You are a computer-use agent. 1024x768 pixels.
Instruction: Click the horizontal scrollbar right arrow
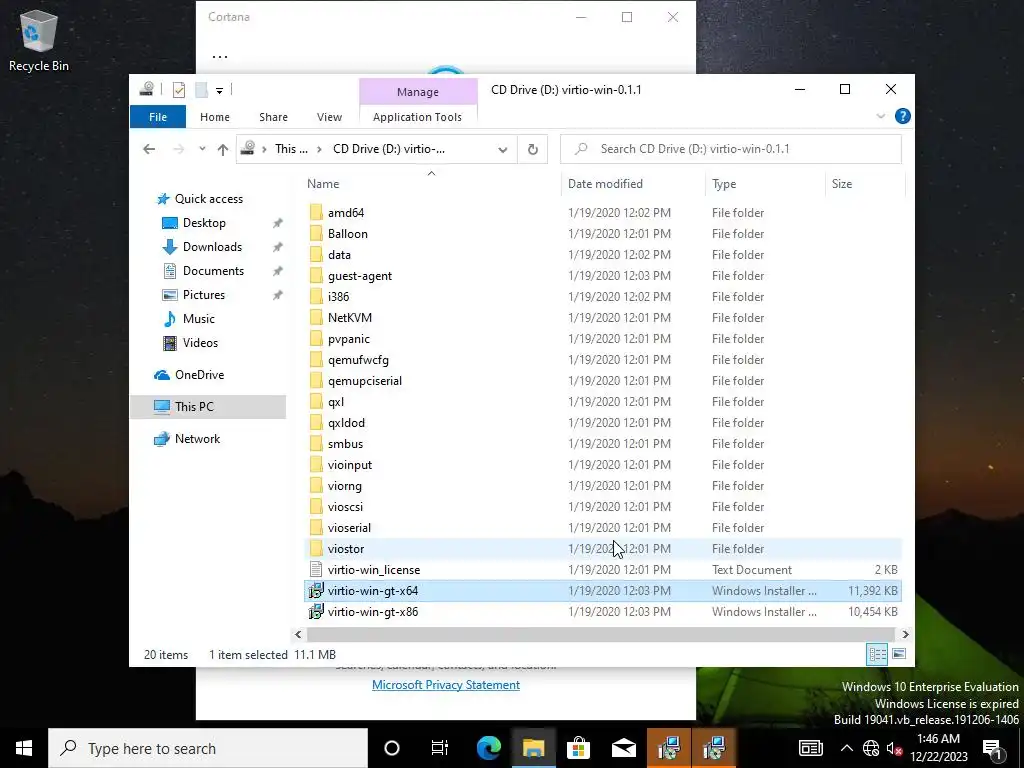[x=905, y=634]
